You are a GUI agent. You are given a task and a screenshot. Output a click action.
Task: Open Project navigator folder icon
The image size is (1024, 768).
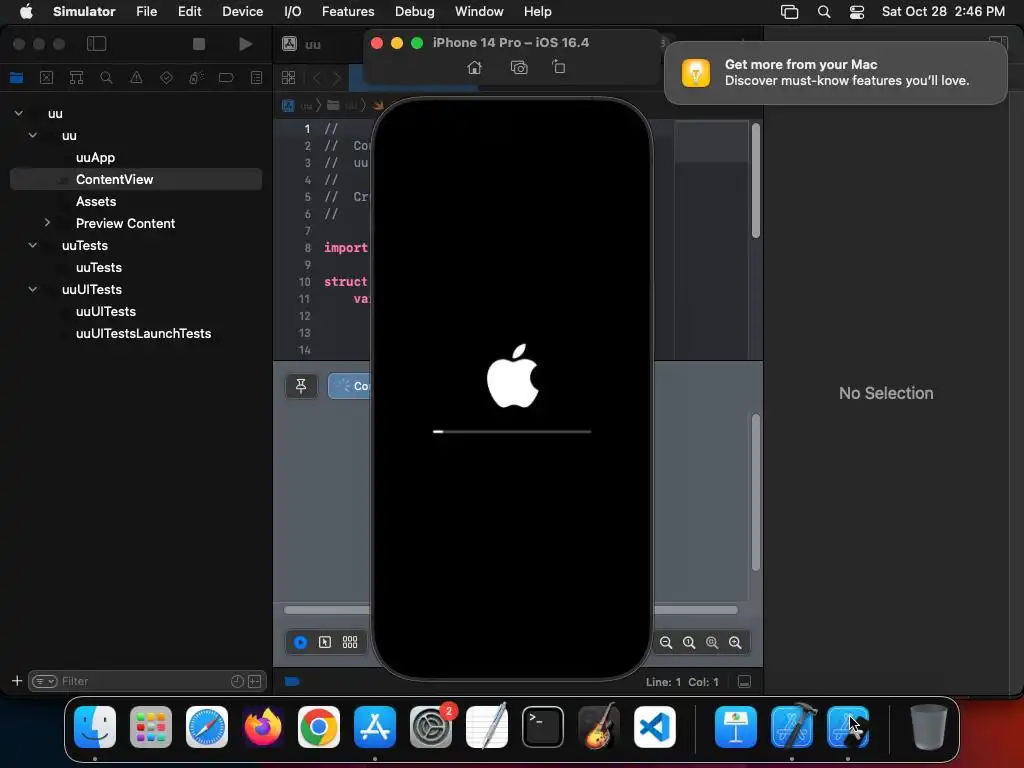coord(16,78)
